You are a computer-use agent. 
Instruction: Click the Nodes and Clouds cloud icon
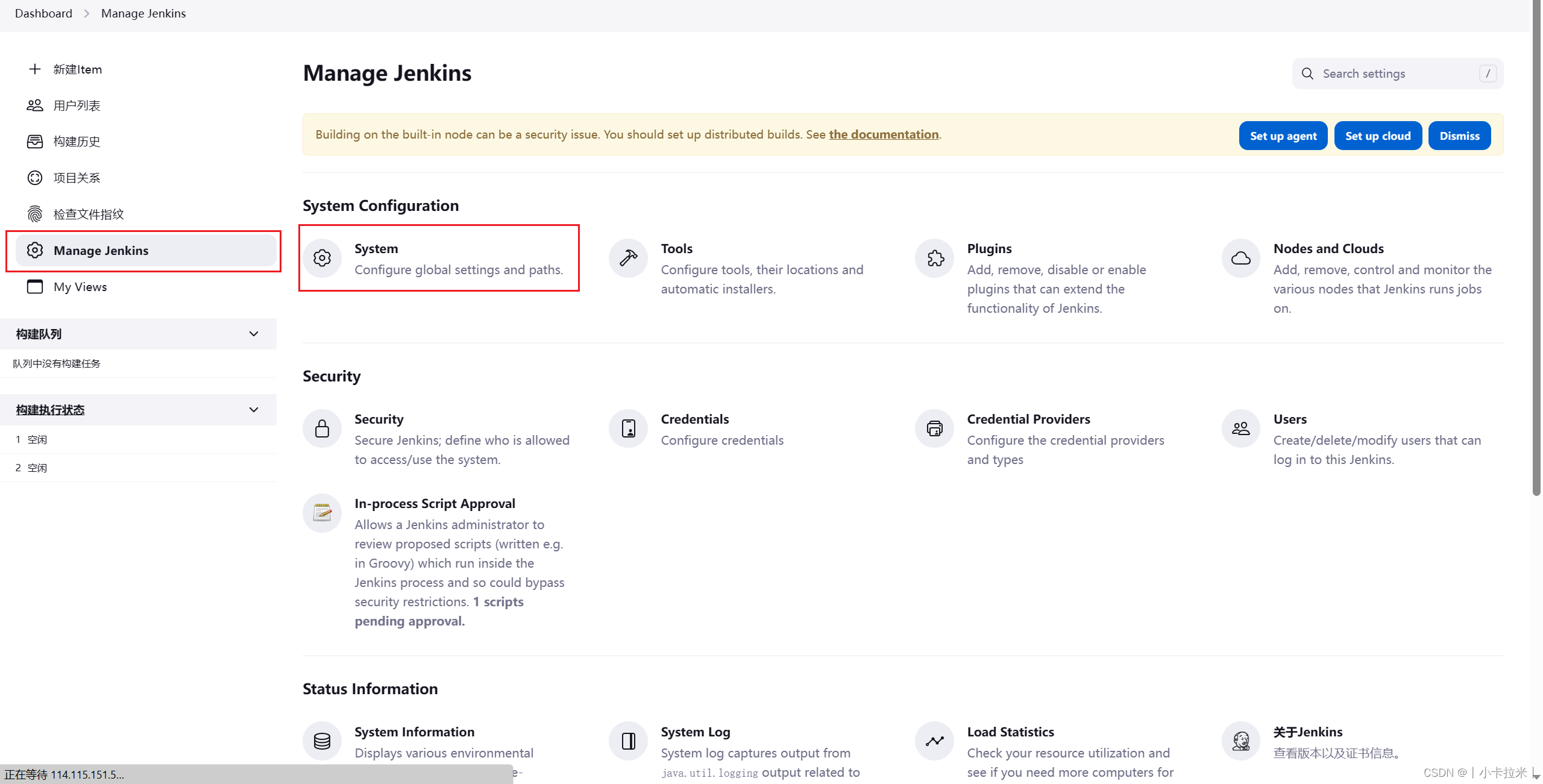1240,259
